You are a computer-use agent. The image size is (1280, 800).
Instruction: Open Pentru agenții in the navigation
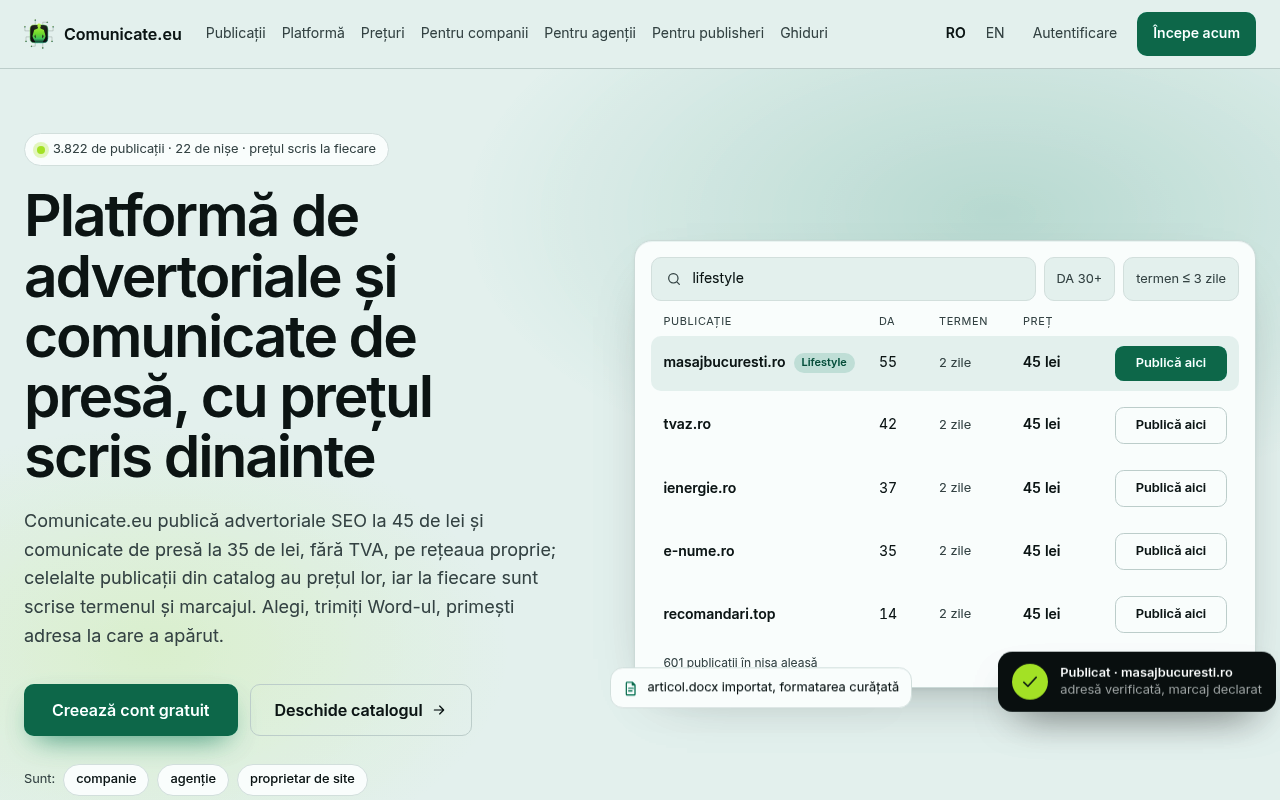590,33
